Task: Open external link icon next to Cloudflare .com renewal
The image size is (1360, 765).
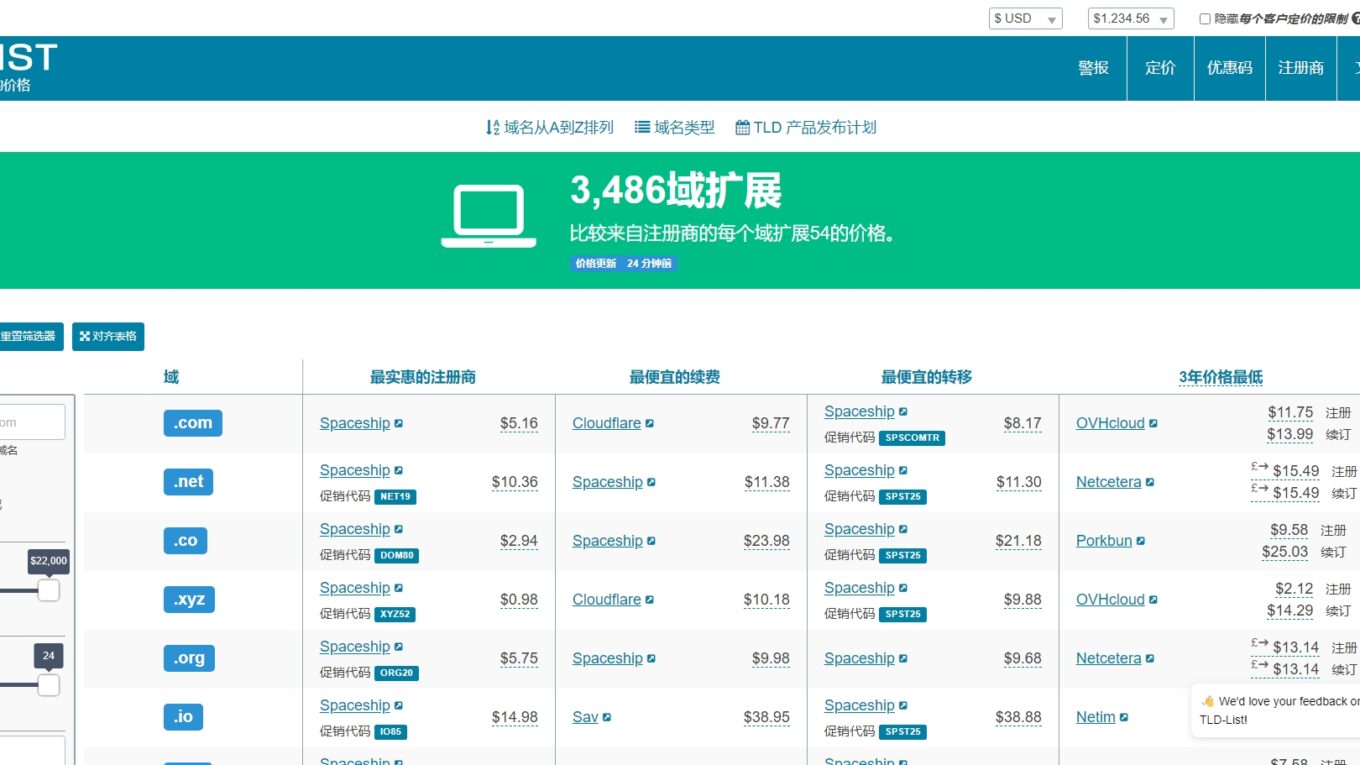Action: point(650,424)
